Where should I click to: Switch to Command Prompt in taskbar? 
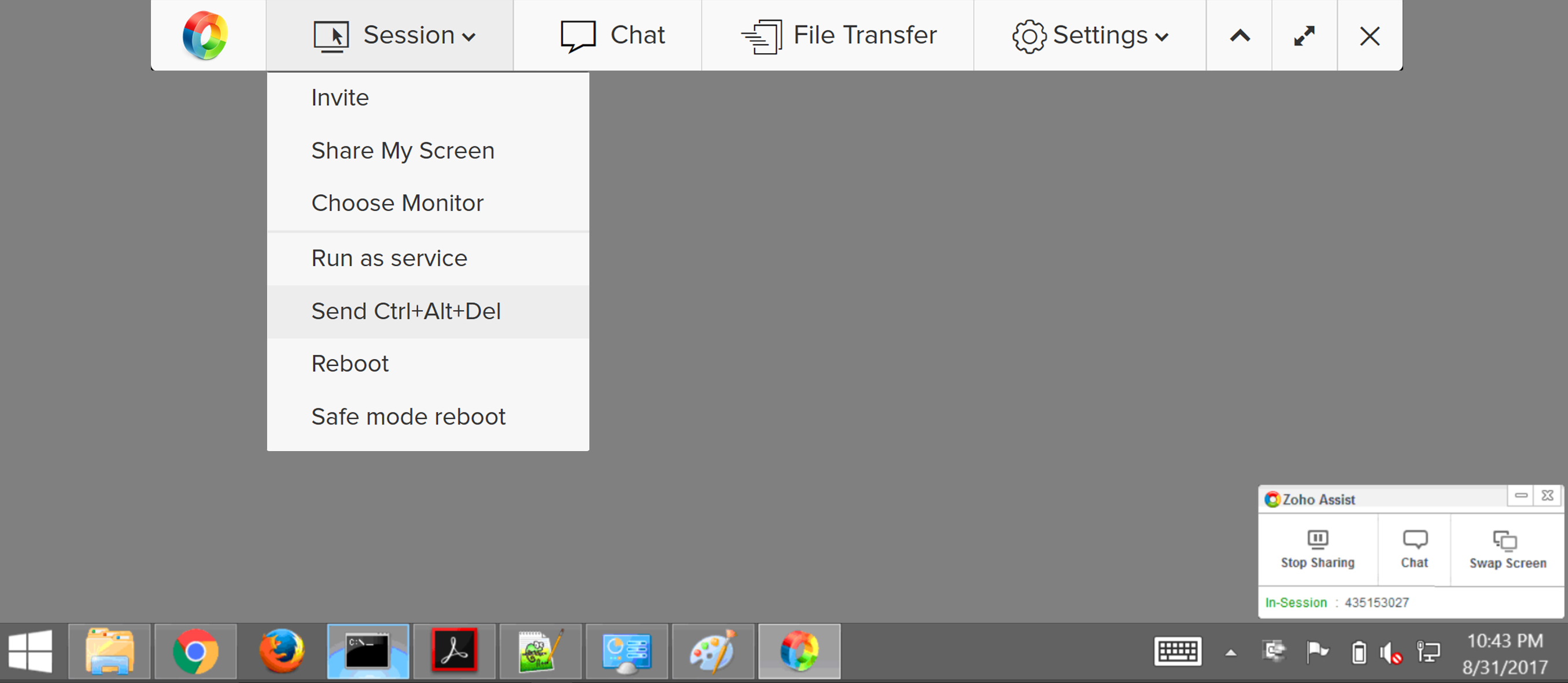coord(368,651)
